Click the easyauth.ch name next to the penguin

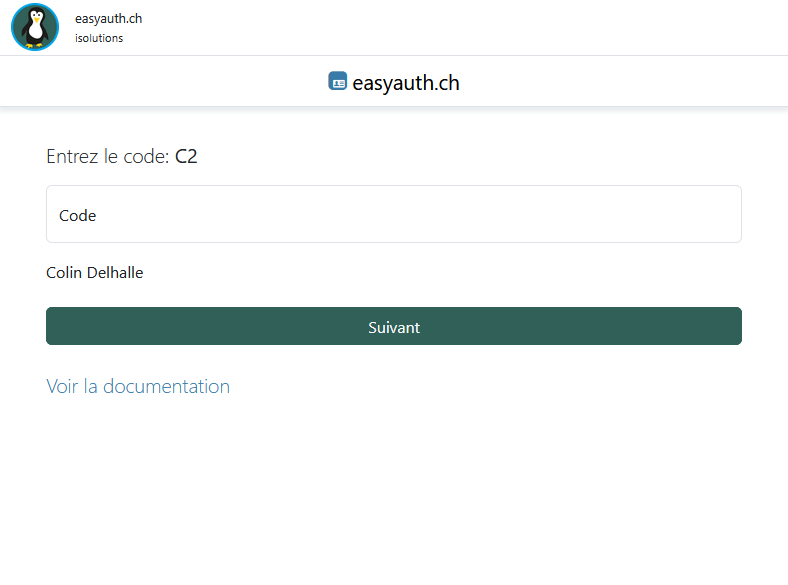coord(108,19)
